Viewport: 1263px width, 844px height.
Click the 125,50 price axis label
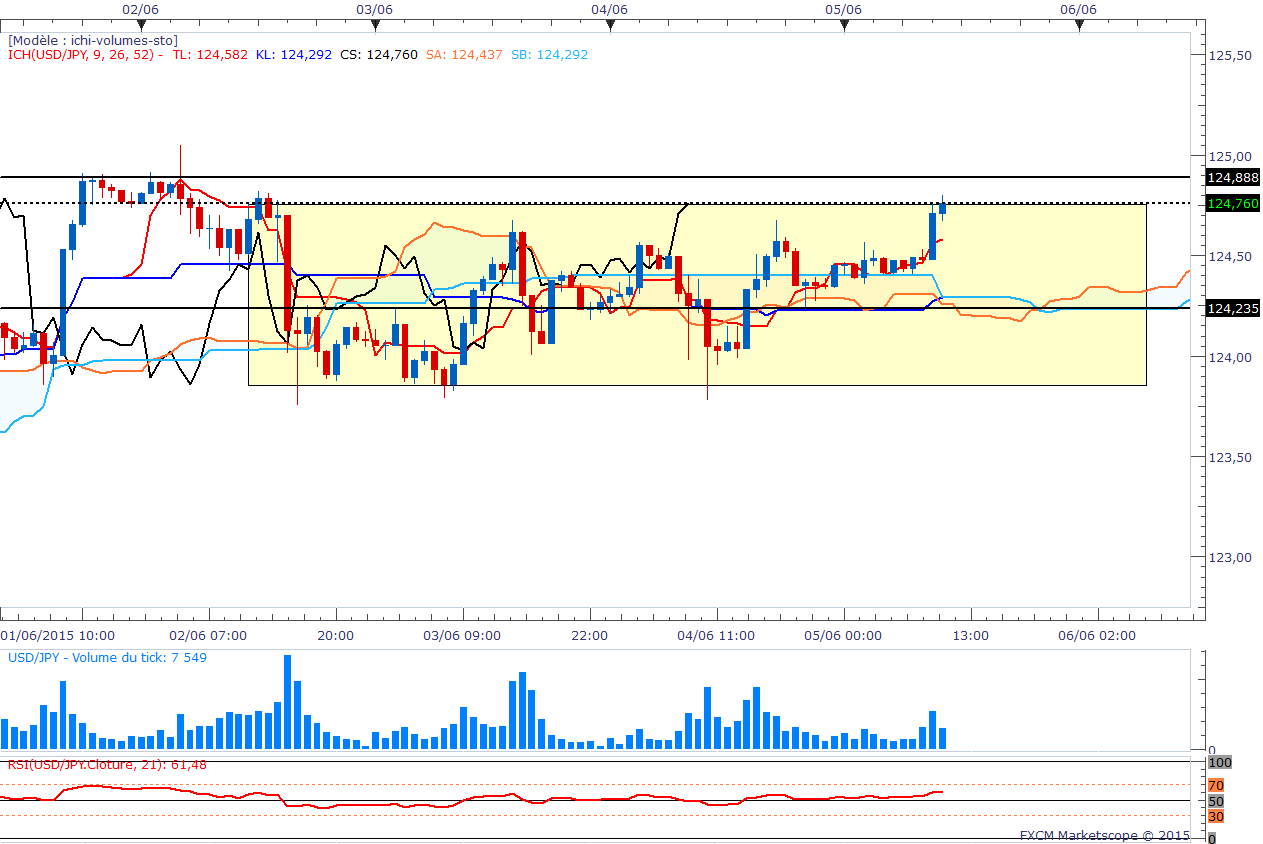pyautogui.click(x=1230, y=56)
